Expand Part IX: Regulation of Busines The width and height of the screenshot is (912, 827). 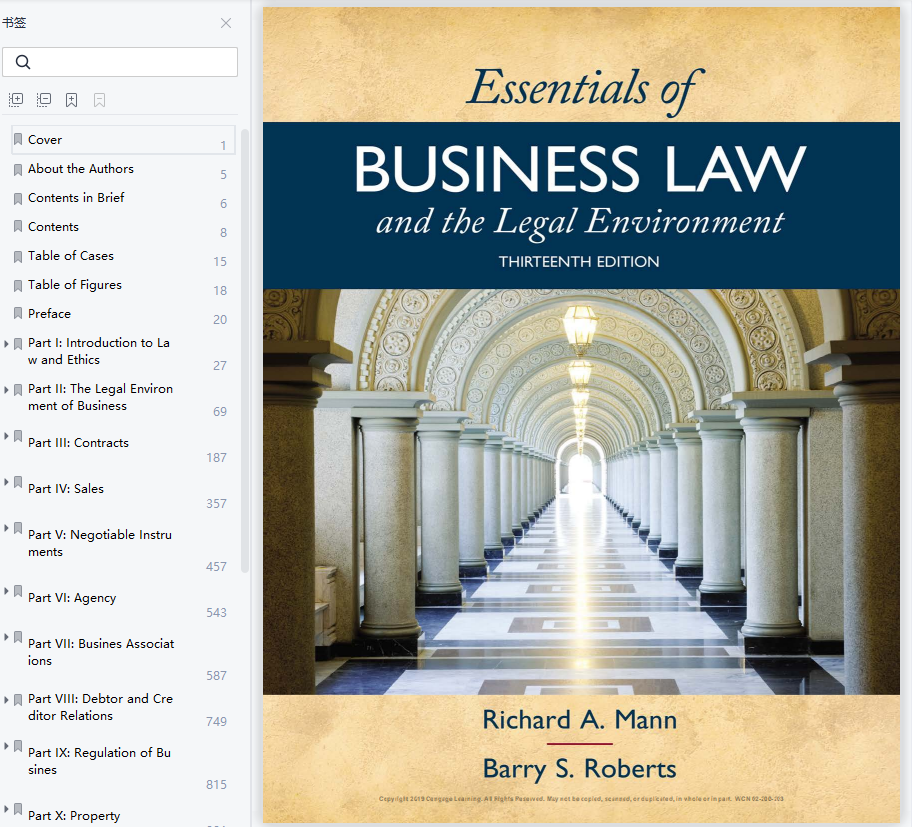click(6, 746)
